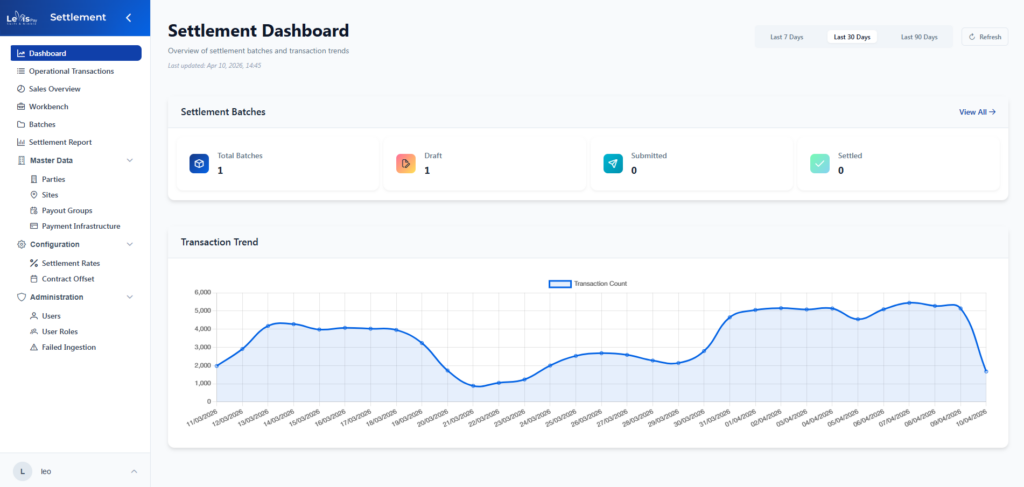Screen dimensions: 1024x487
Task: Expand the leo user menu
Action: pos(134,470)
